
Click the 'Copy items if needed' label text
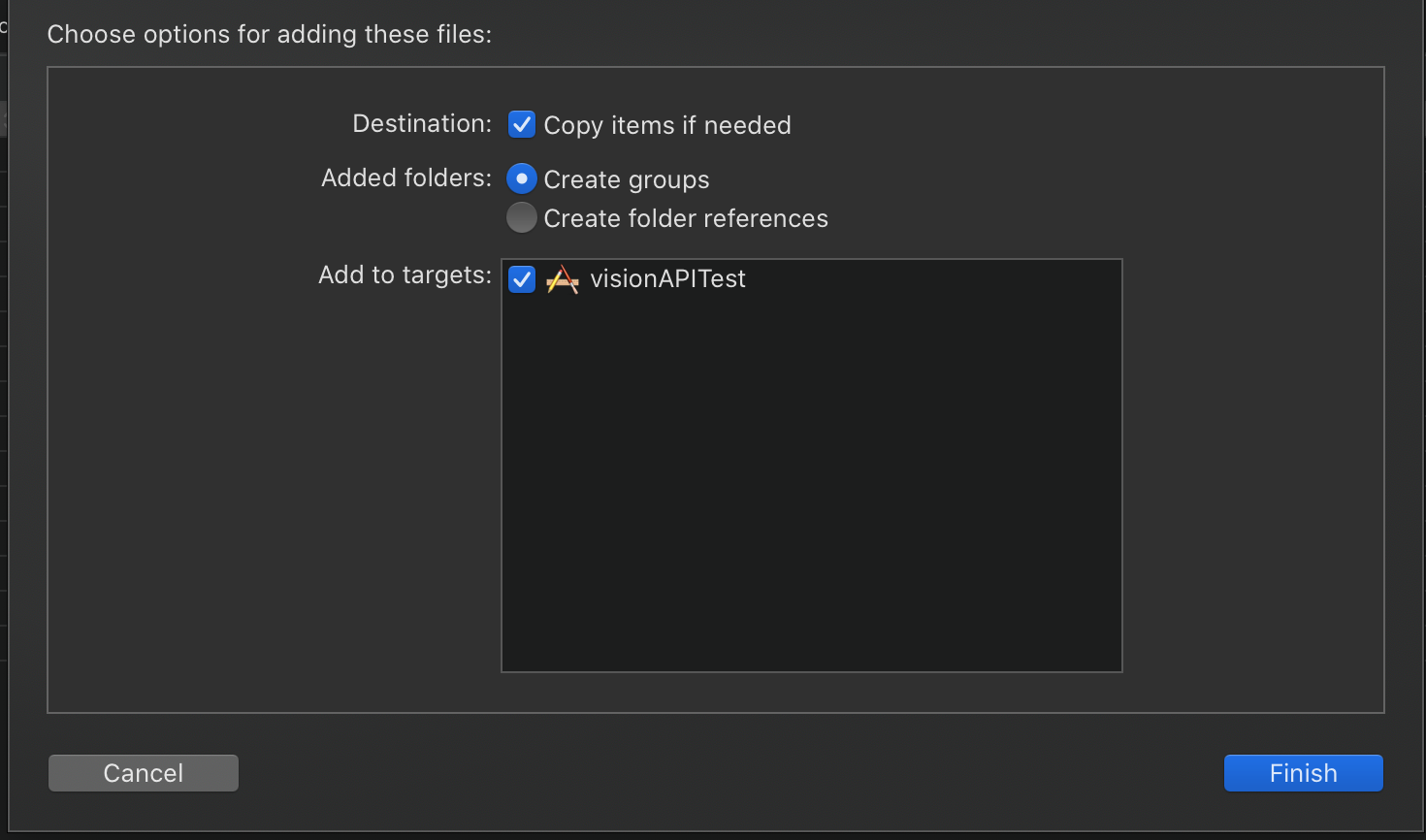click(x=667, y=125)
